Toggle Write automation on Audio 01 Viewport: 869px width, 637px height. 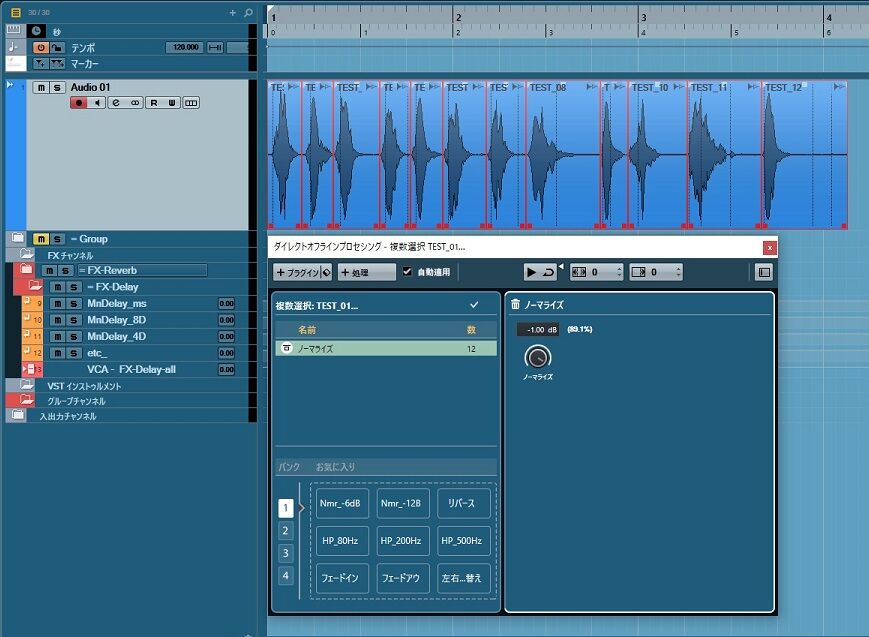coord(172,103)
